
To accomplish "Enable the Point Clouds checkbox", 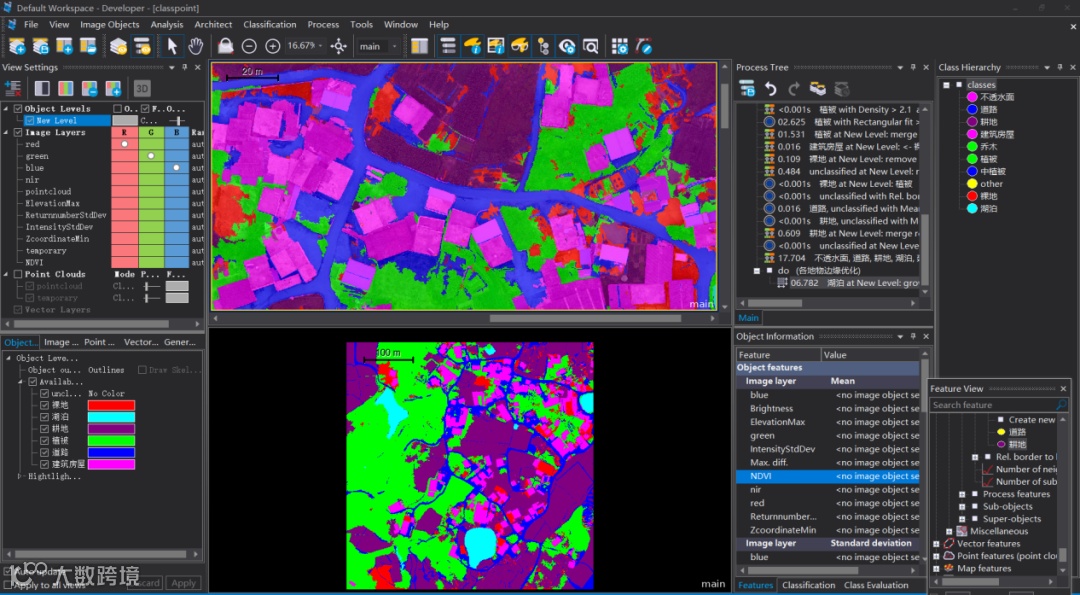I will point(18,274).
